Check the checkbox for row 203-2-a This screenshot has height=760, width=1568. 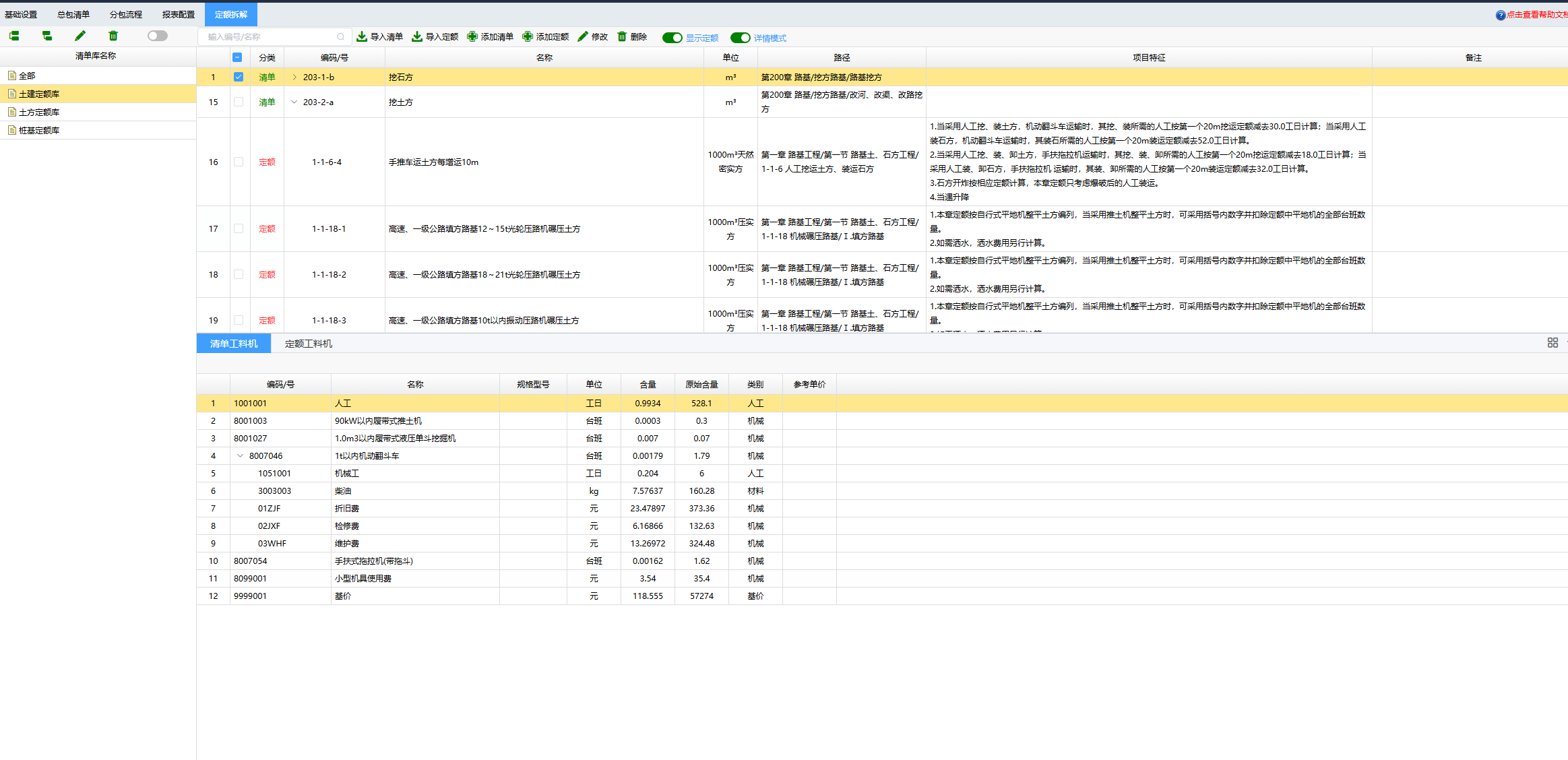(x=239, y=102)
